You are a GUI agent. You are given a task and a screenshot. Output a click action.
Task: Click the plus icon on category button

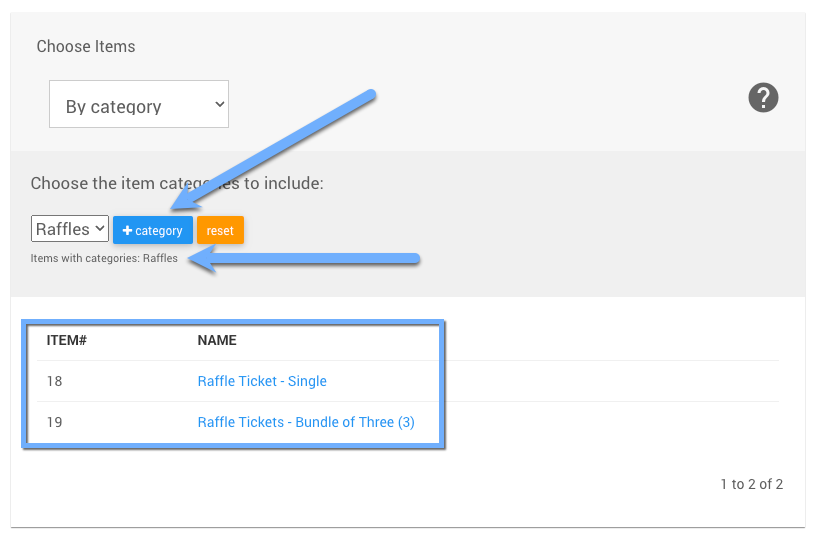(127, 231)
